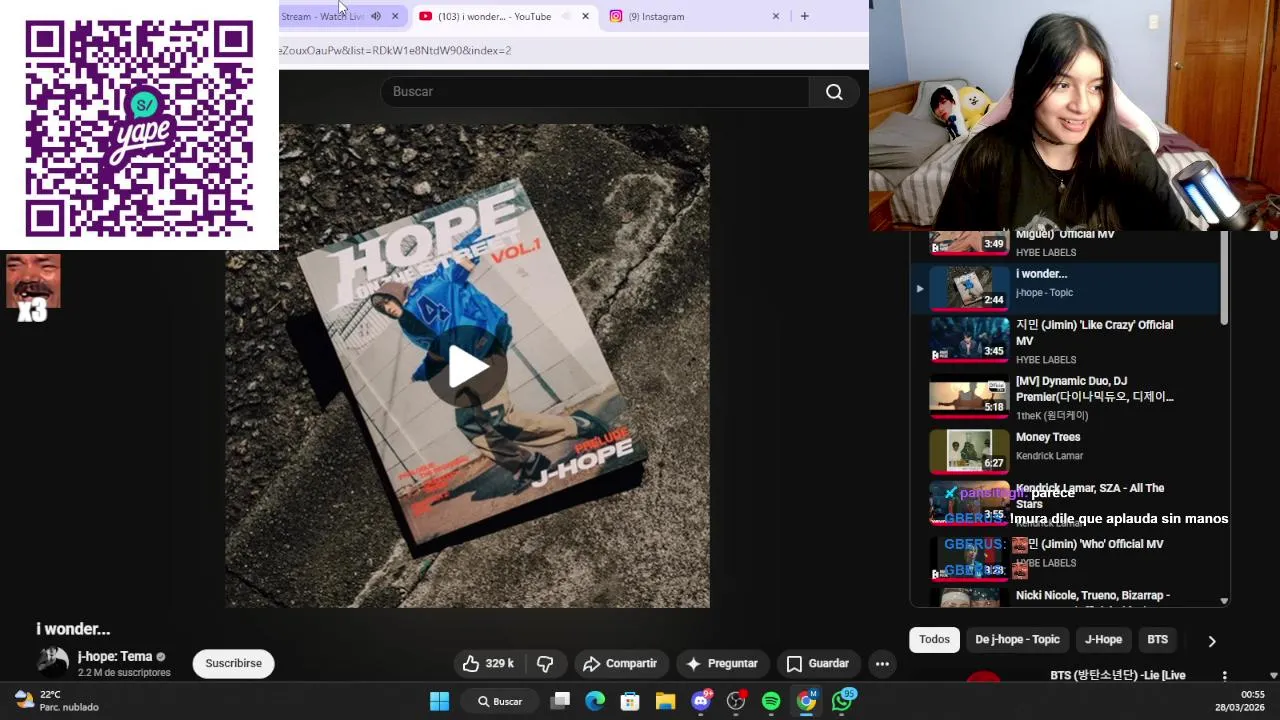Click the YouTube search magnifier button
The width and height of the screenshot is (1280, 720).
[x=834, y=92]
